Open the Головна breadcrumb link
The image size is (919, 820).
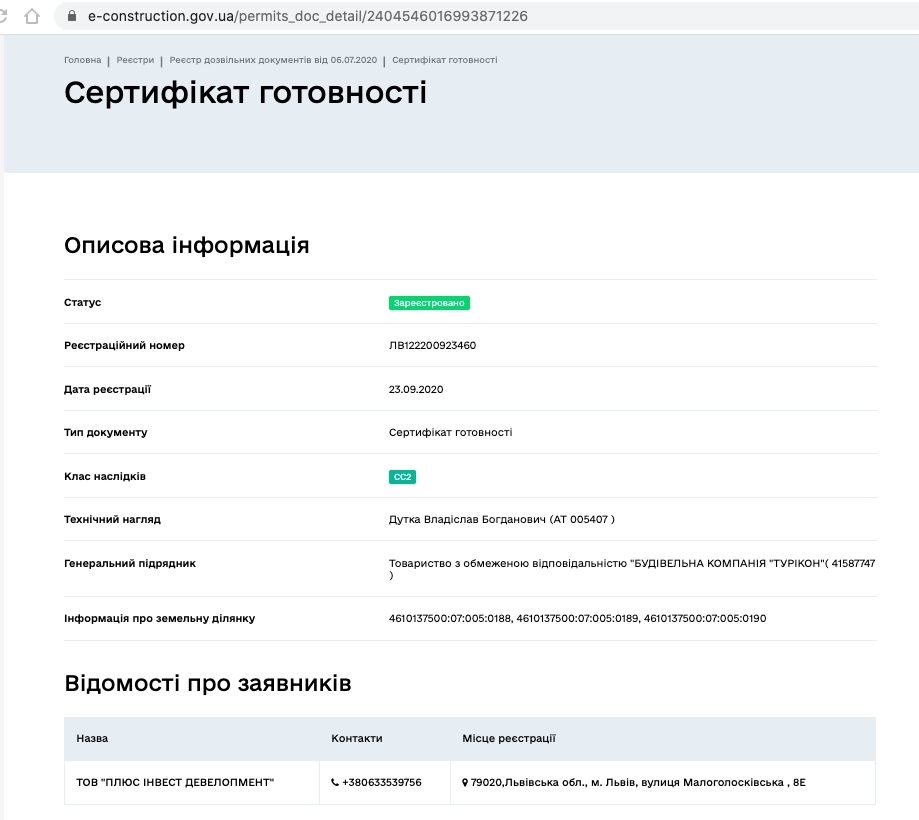(x=83, y=60)
